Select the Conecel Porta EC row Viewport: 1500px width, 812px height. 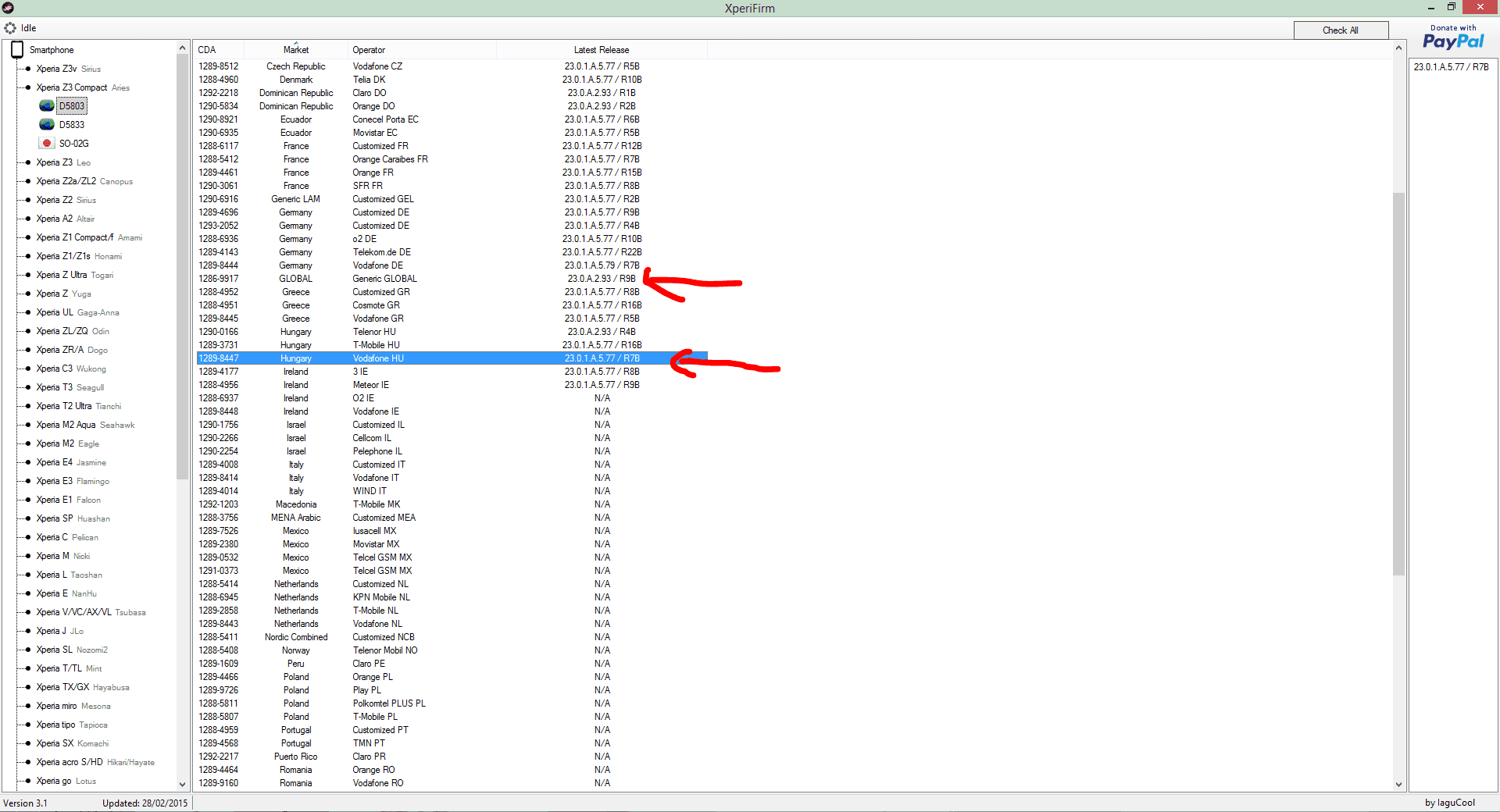pos(452,119)
